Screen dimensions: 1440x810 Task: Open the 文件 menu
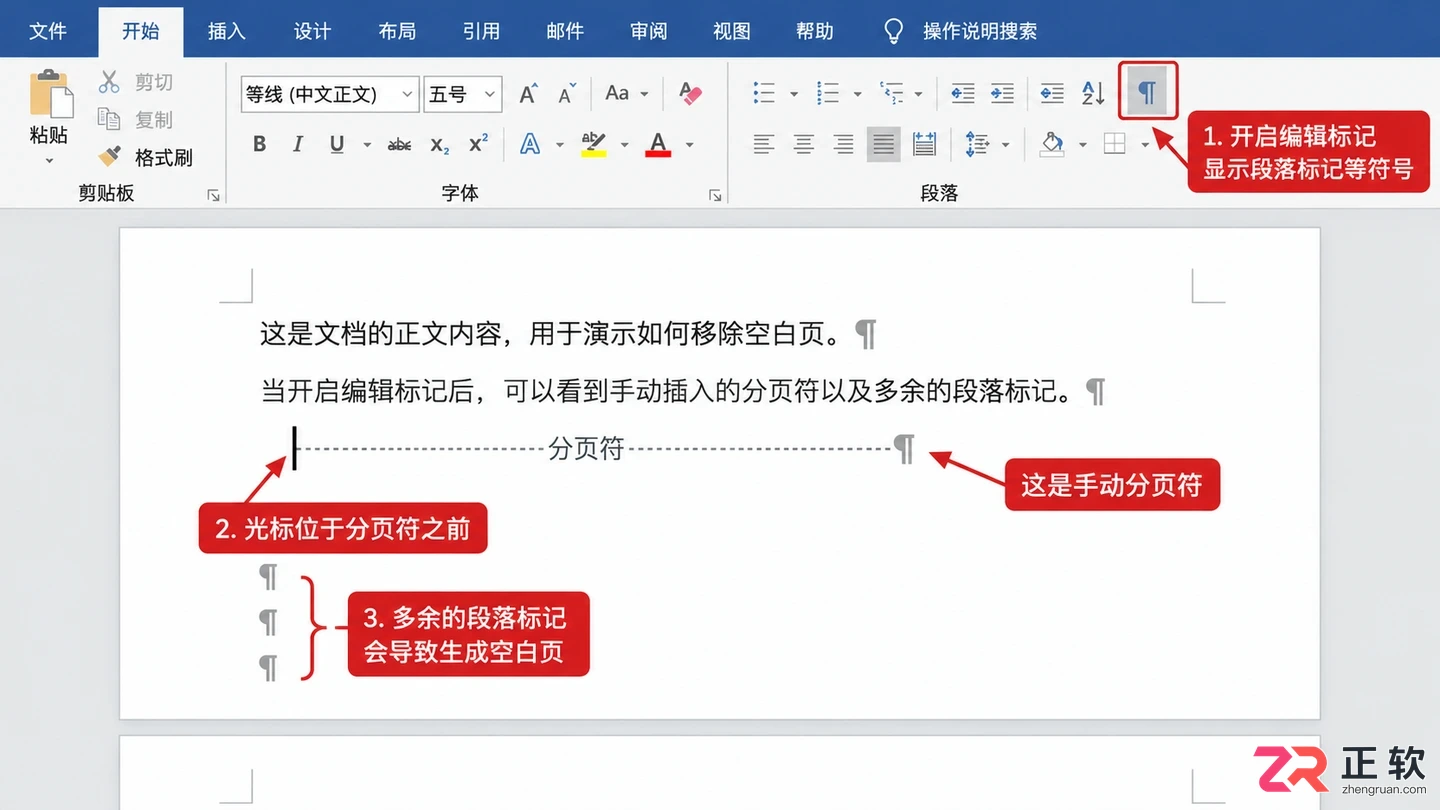pyautogui.click(x=48, y=31)
